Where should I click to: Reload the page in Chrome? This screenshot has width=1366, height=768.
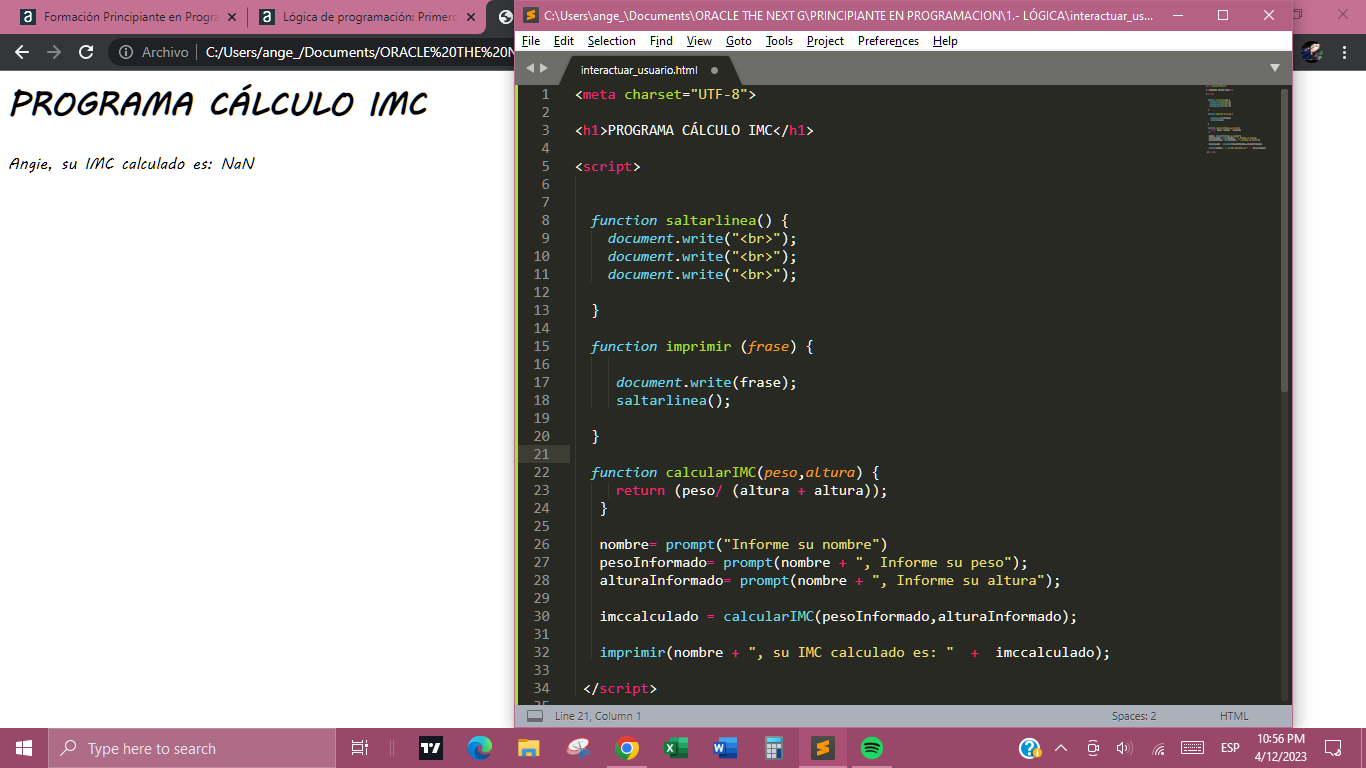tap(86, 52)
